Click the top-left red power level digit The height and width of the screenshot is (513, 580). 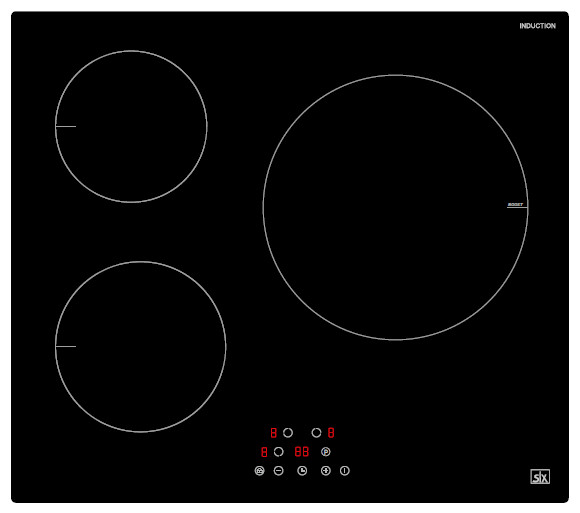(273, 432)
